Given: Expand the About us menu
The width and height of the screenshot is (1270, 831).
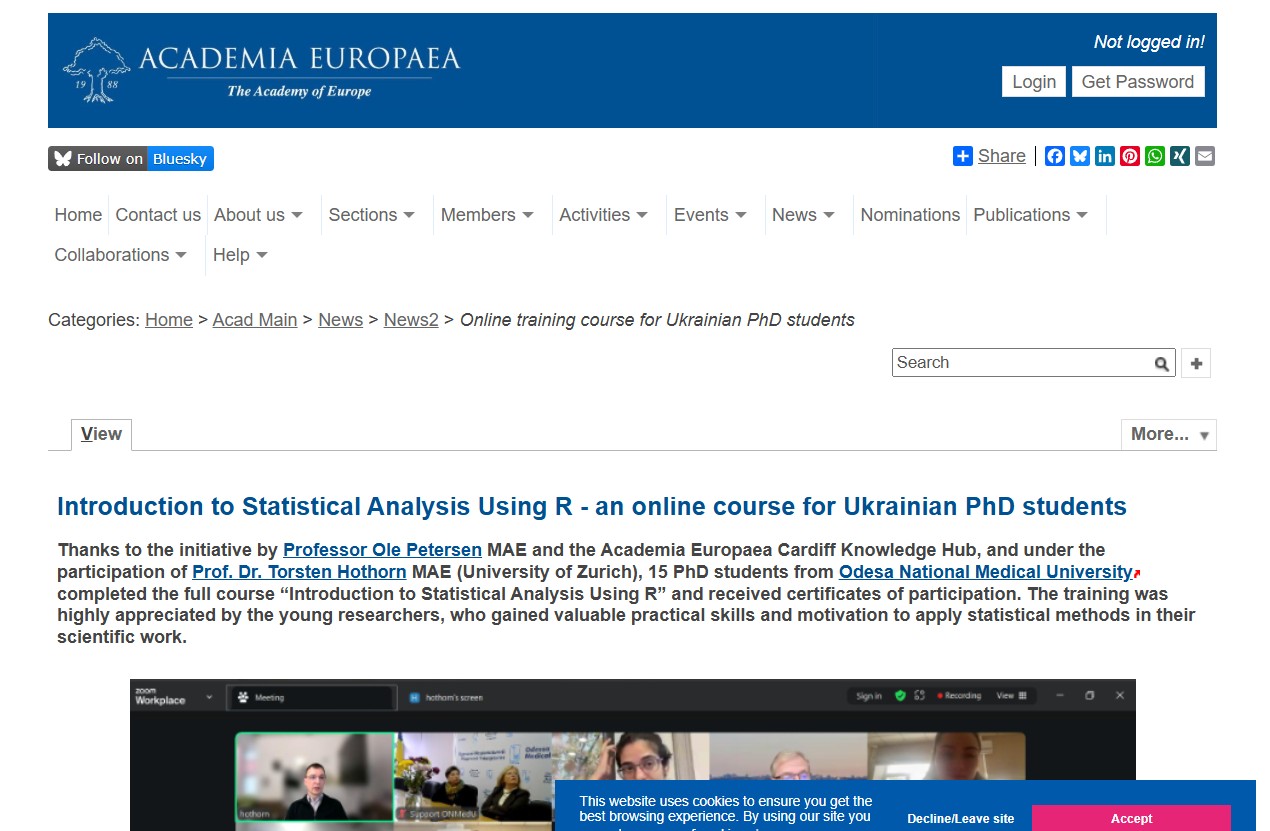Looking at the screenshot, I should tap(258, 215).
